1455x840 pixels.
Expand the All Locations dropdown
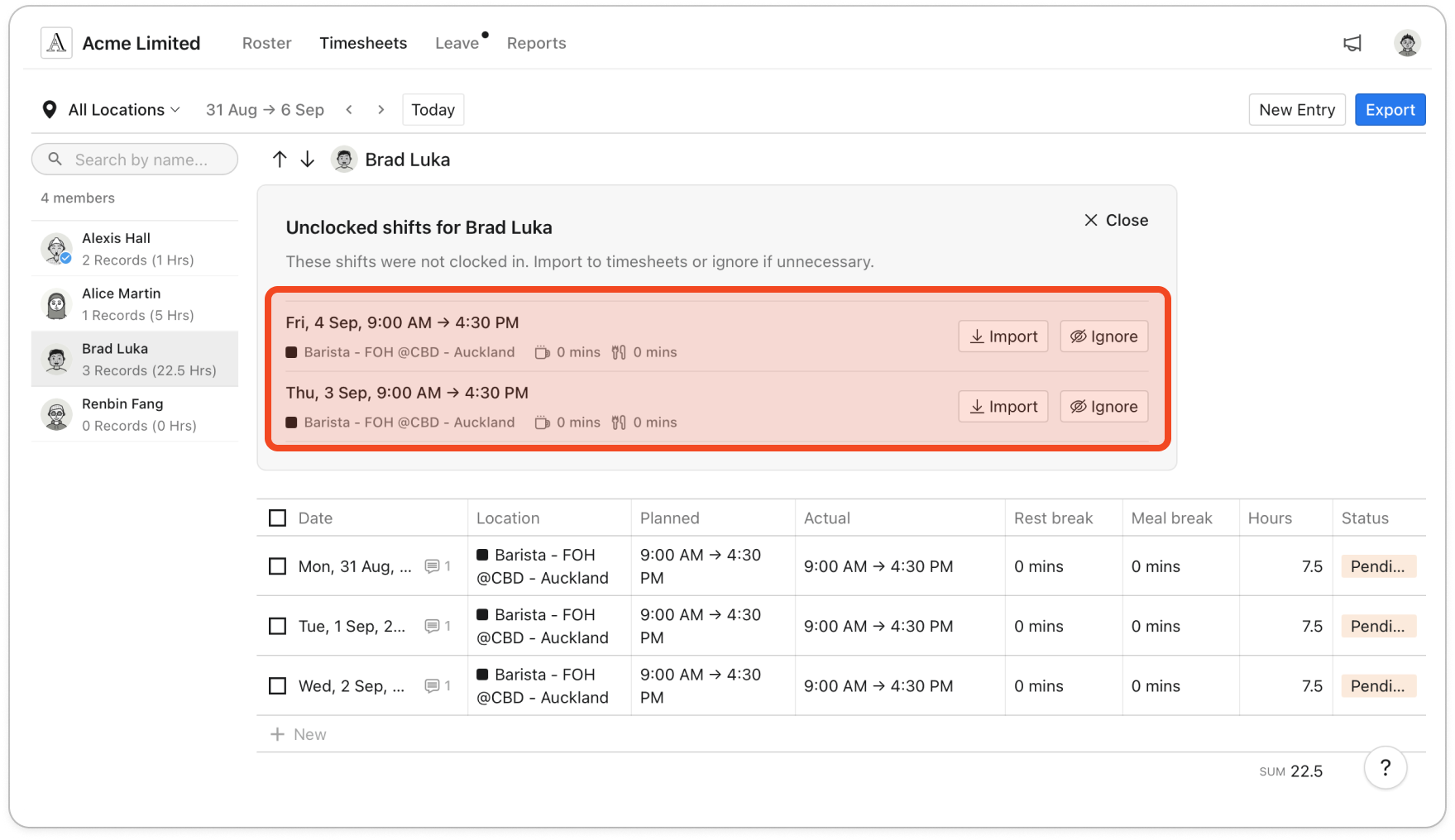[112, 110]
